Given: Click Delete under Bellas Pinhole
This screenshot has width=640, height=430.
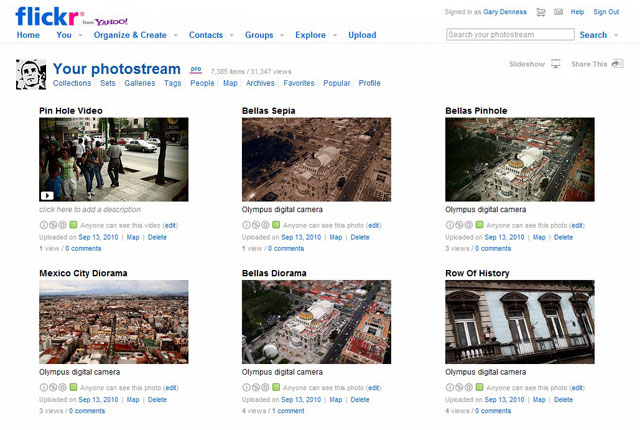Looking at the screenshot, I should [x=563, y=237].
